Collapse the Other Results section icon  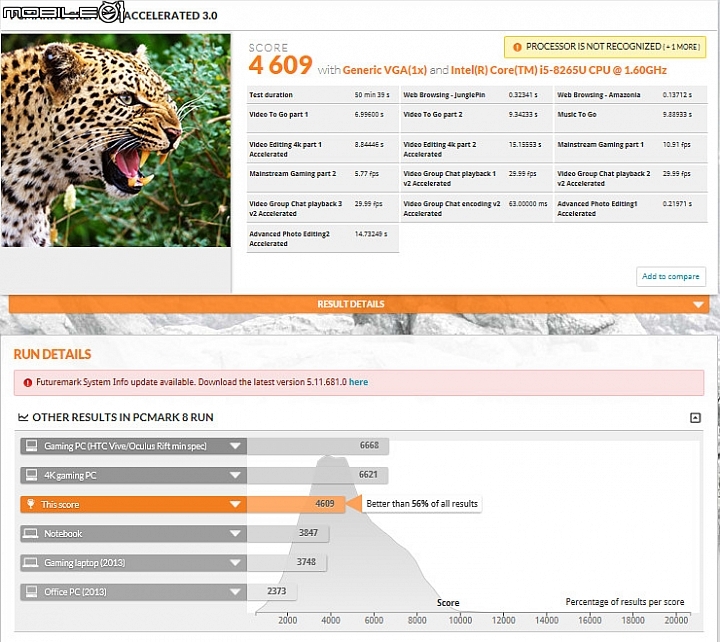(x=695, y=417)
